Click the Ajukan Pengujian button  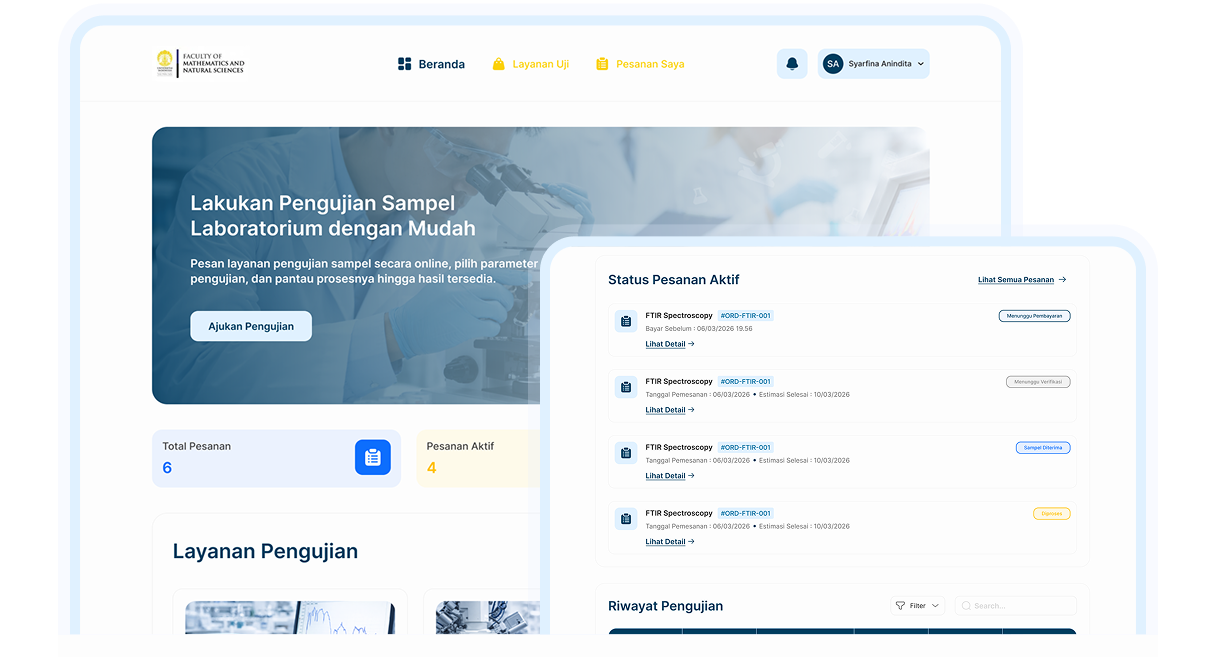click(x=251, y=326)
